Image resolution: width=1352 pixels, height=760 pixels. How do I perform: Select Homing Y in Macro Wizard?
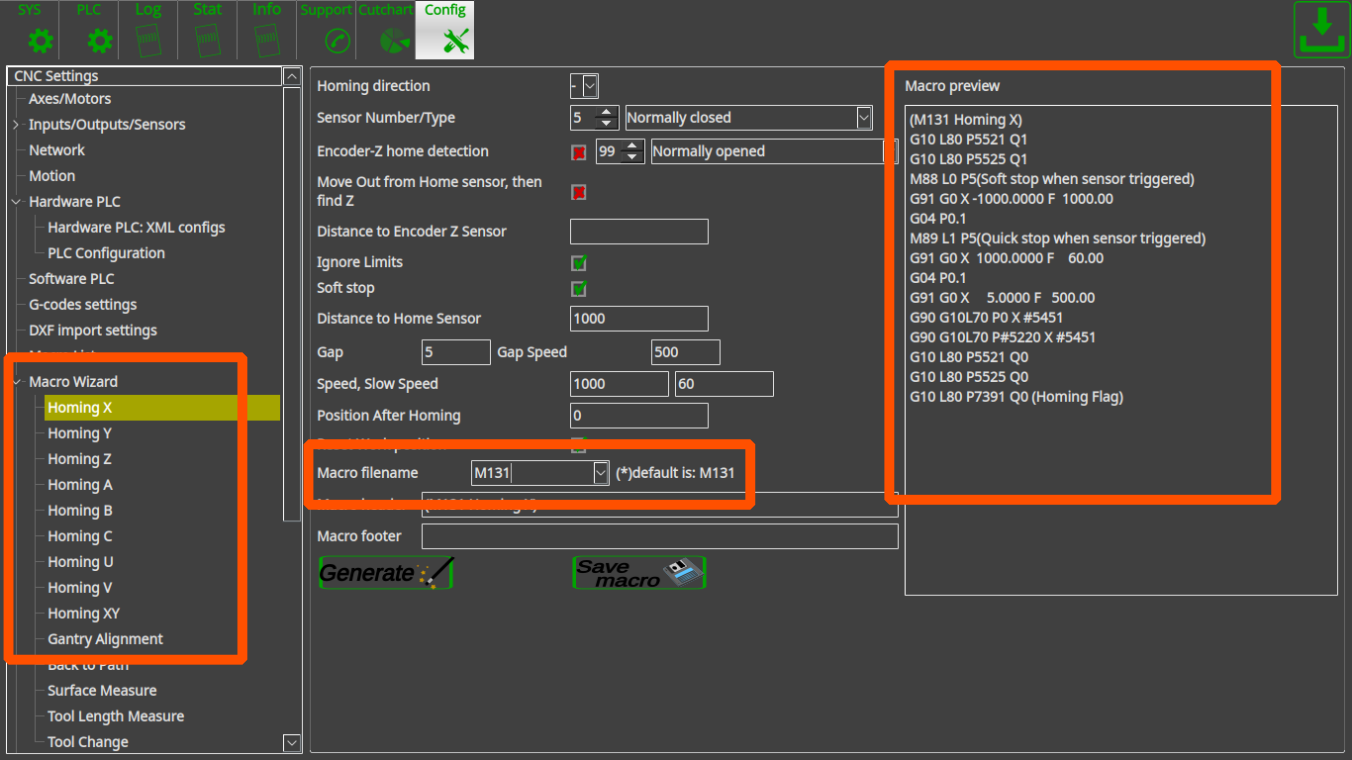[80, 433]
